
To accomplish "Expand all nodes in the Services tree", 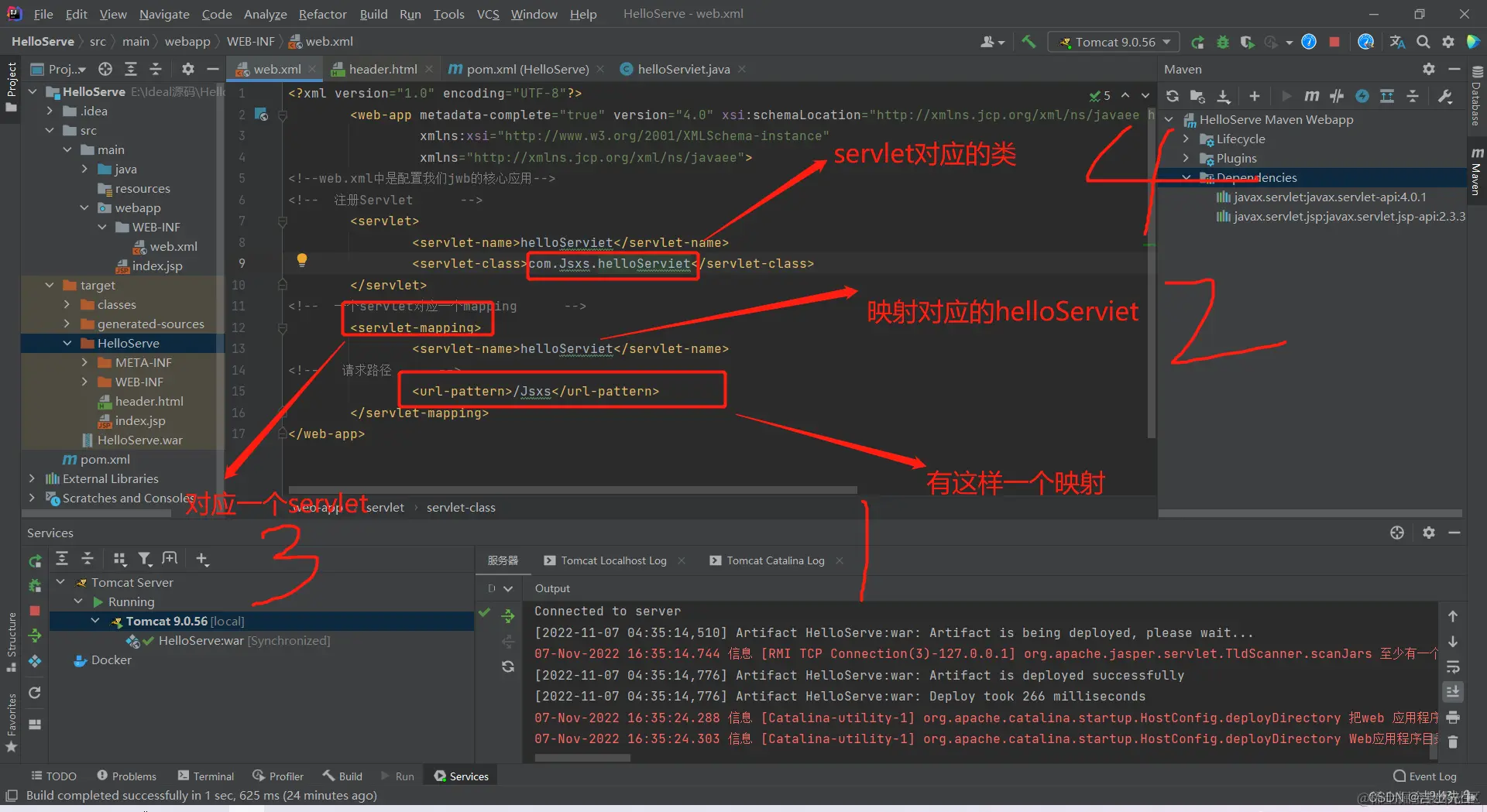I will tap(62, 559).
